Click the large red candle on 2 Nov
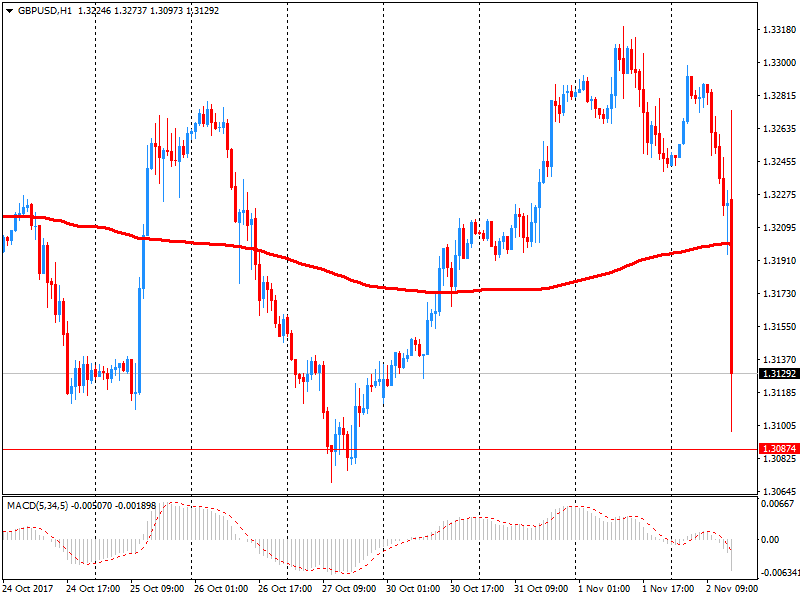The width and height of the screenshot is (800, 600). (x=732, y=286)
